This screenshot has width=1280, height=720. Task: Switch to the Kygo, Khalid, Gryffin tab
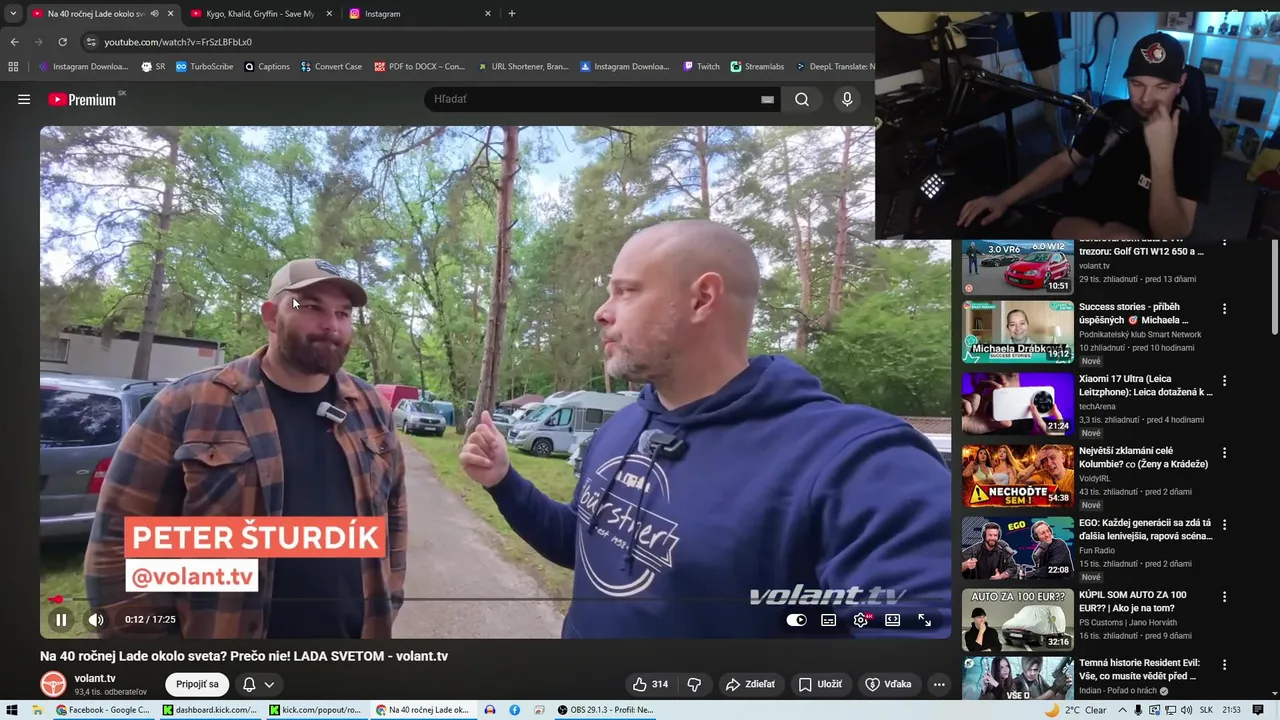click(260, 14)
